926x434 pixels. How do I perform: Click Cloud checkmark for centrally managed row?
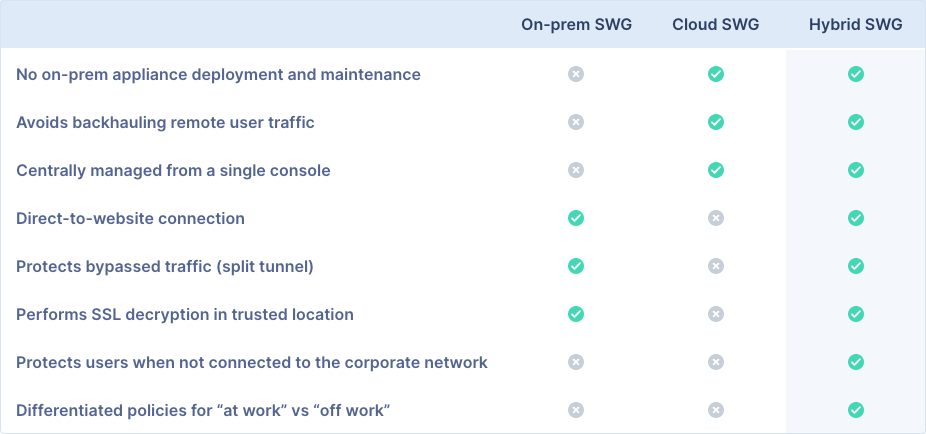coord(716,170)
